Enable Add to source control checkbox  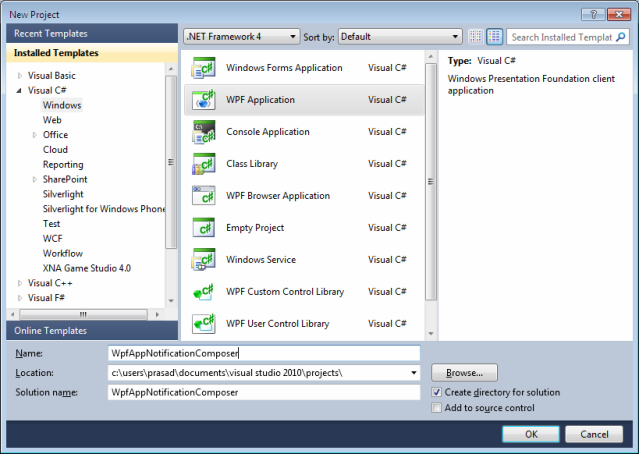coord(436,408)
